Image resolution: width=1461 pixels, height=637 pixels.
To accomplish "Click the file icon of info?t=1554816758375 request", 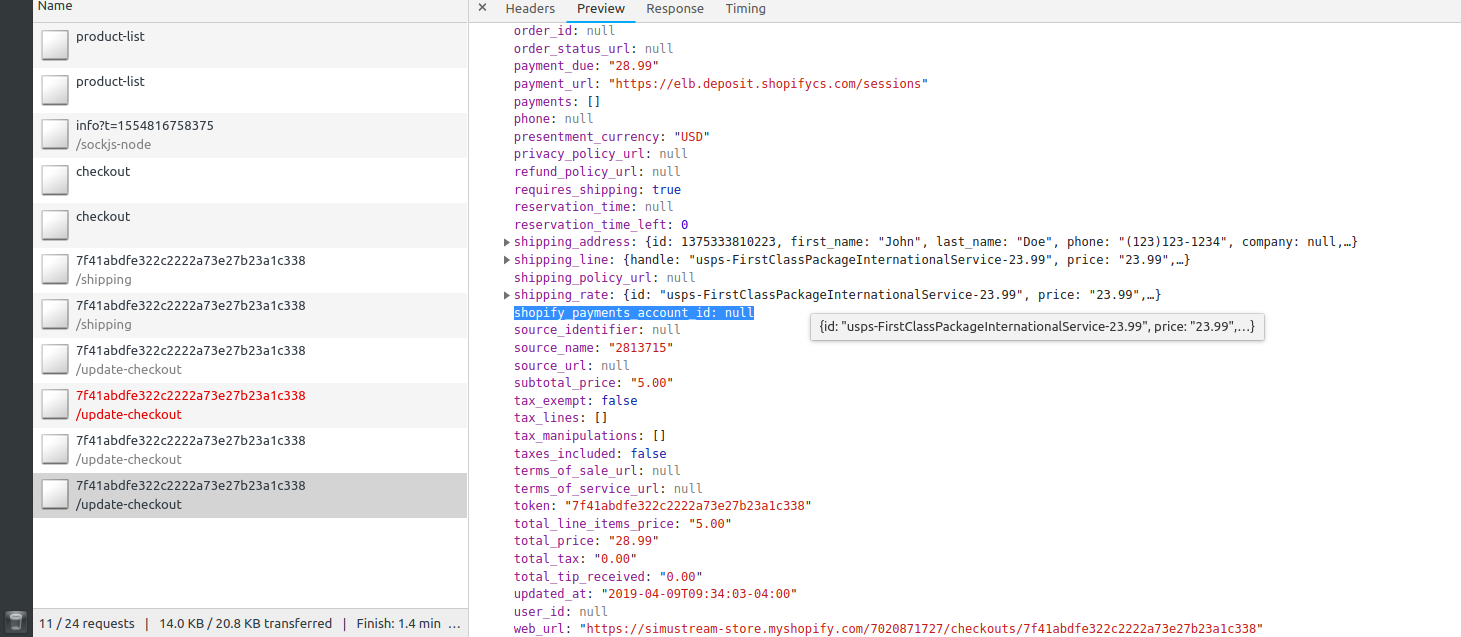I will tap(54, 135).
